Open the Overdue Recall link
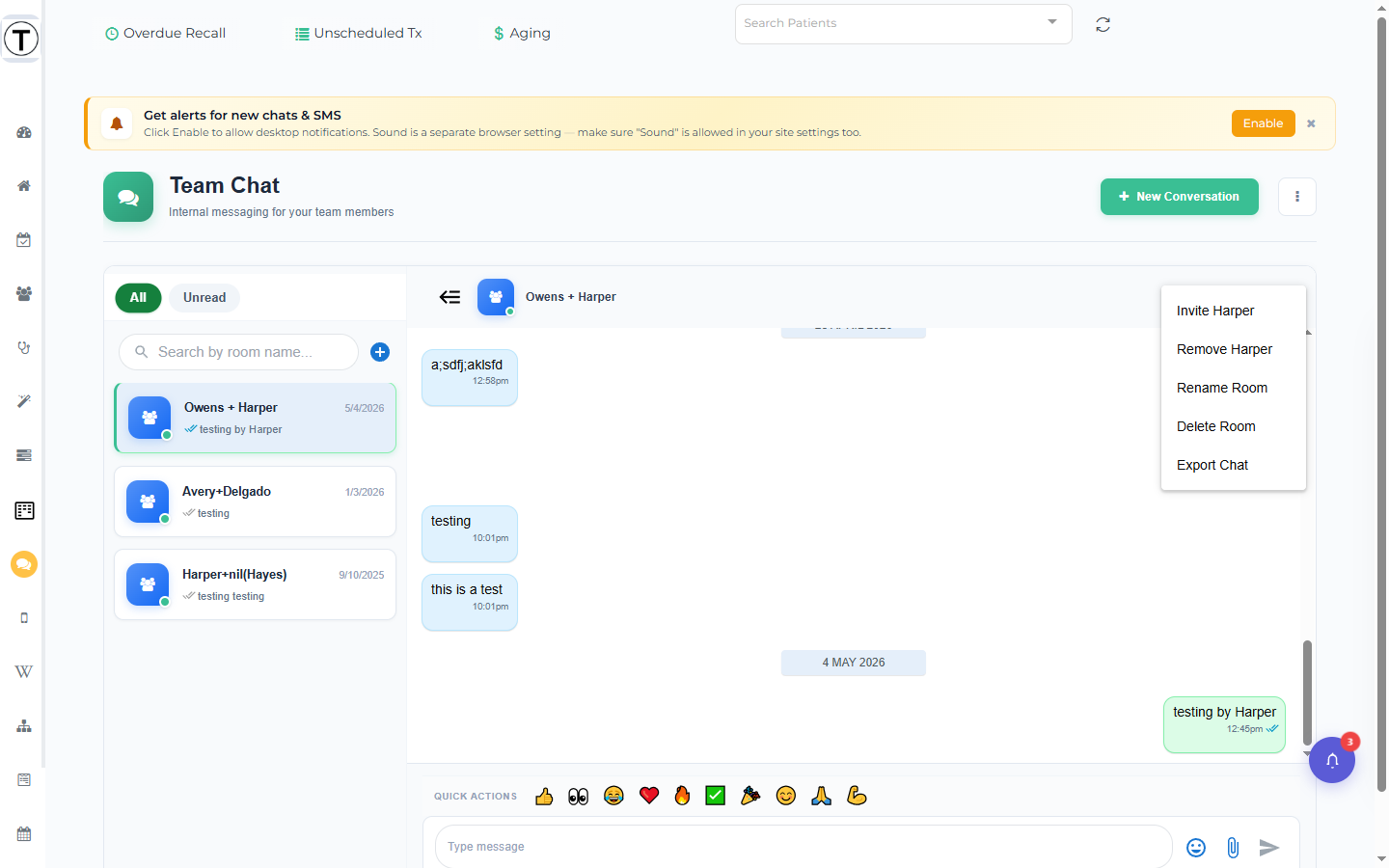 [166, 33]
